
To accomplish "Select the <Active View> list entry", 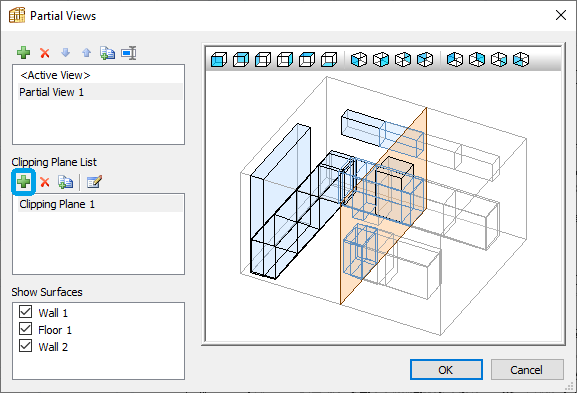I will 100,75.
